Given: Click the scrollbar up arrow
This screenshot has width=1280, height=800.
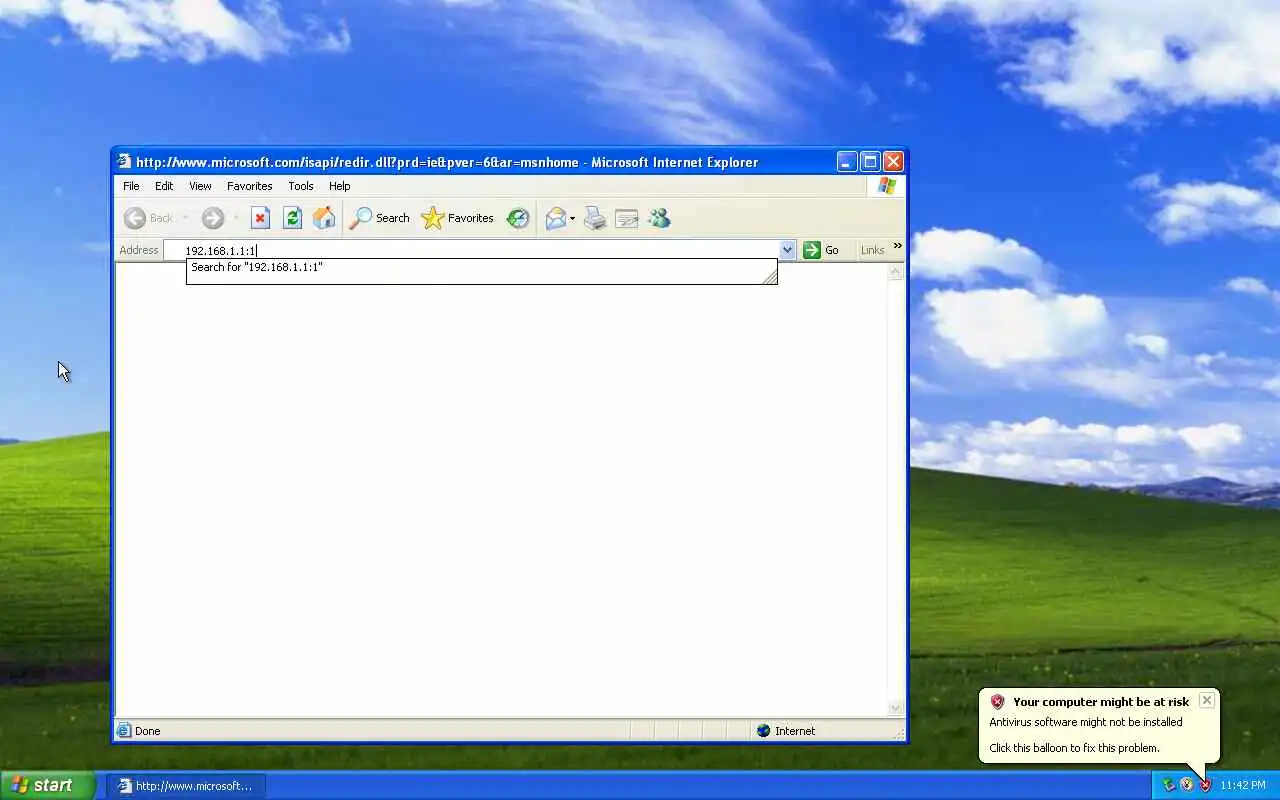Looking at the screenshot, I should tap(896, 272).
